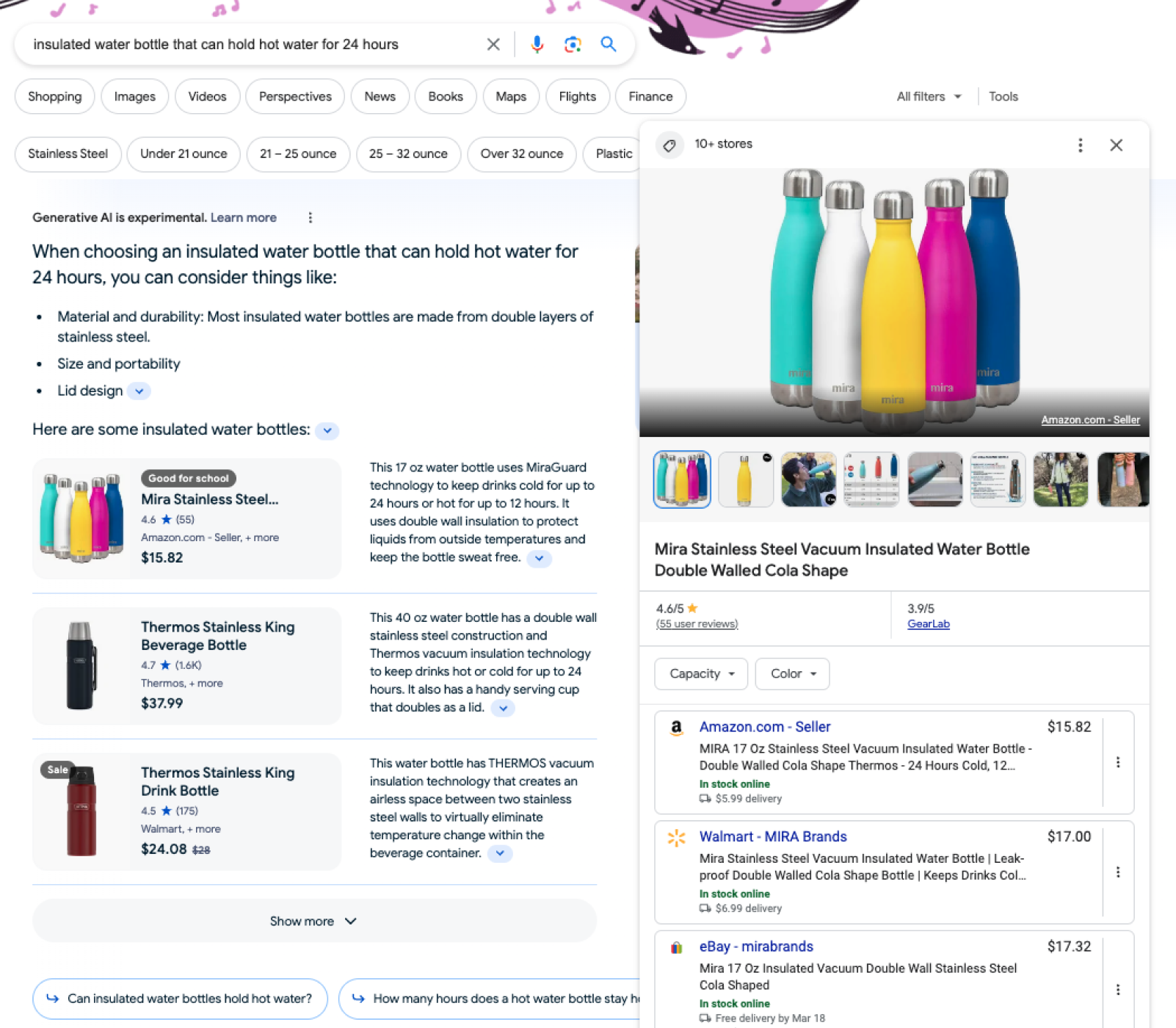Switch to the Images tab
This screenshot has width=1176, height=1028.
[134, 97]
